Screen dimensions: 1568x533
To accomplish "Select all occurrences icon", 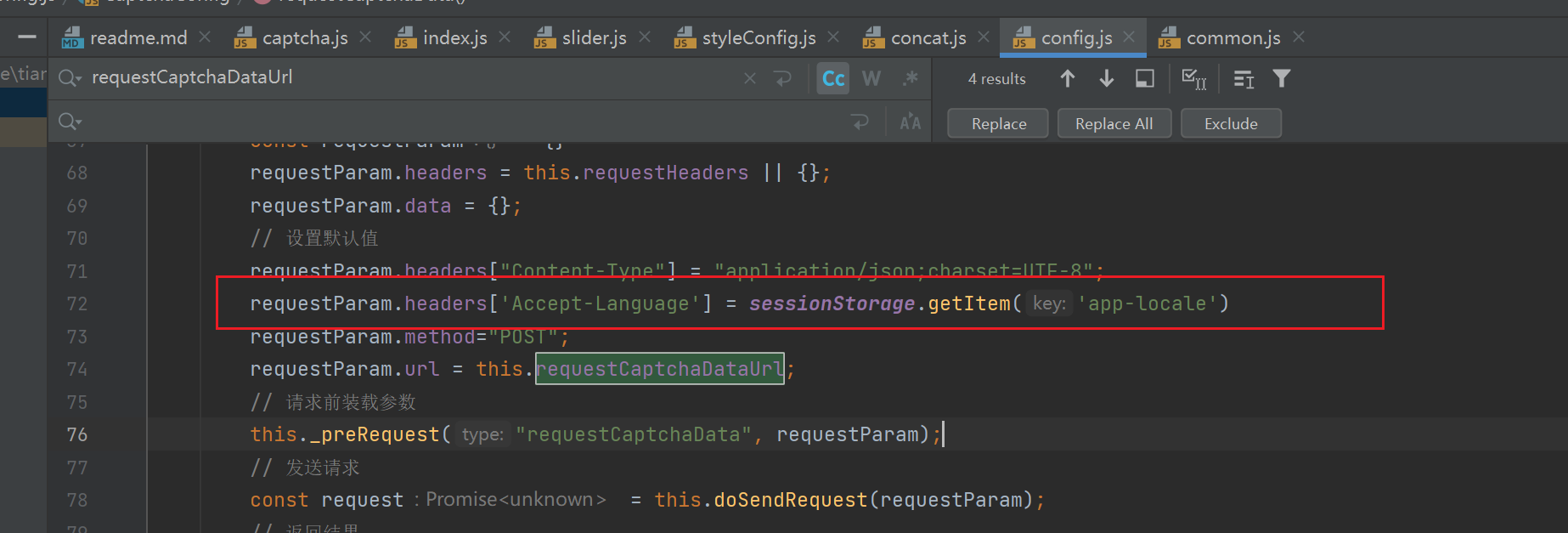I will (1194, 79).
